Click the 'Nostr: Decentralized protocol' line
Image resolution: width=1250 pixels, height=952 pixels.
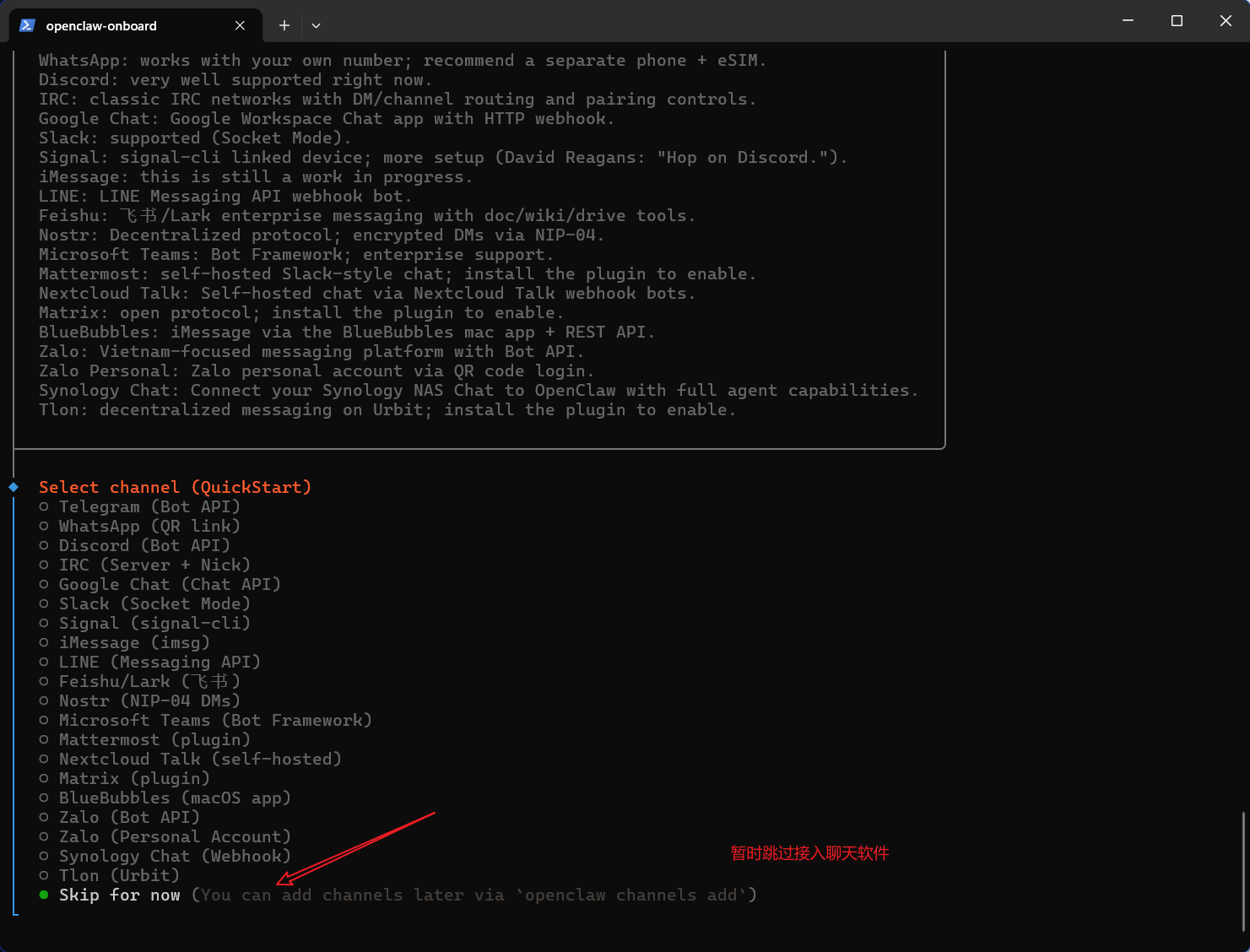pos(322,235)
